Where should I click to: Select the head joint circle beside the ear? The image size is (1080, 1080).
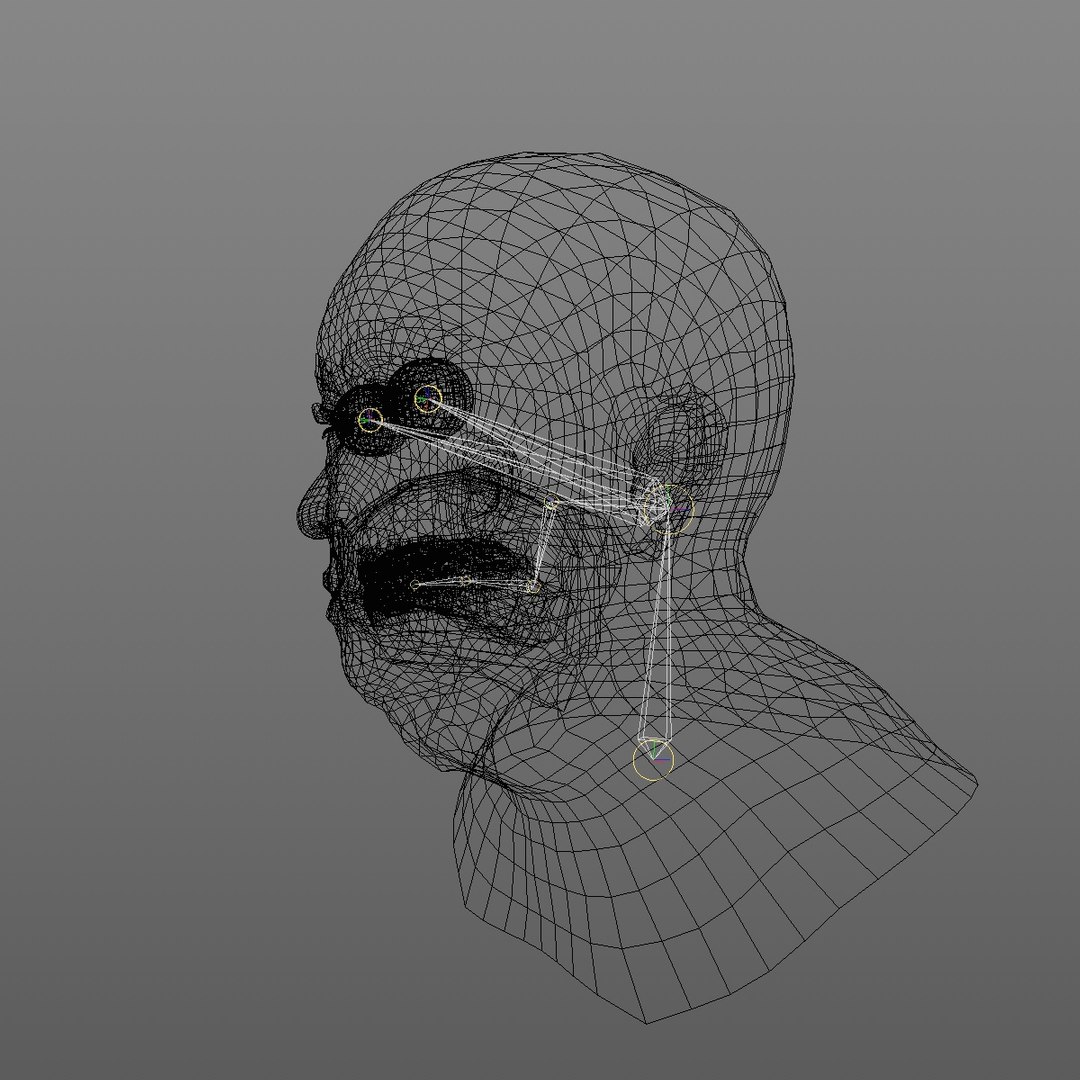click(x=667, y=509)
